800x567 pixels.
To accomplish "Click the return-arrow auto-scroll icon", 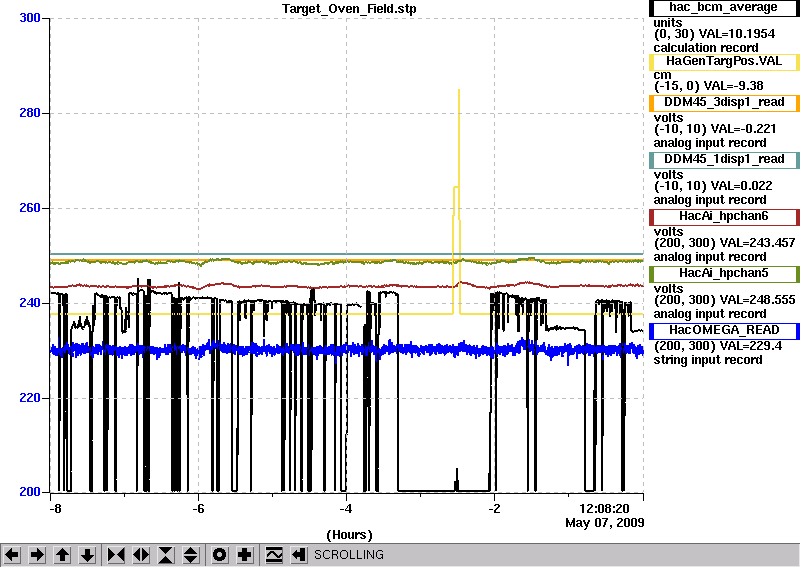I will pyautogui.click(x=299, y=555).
